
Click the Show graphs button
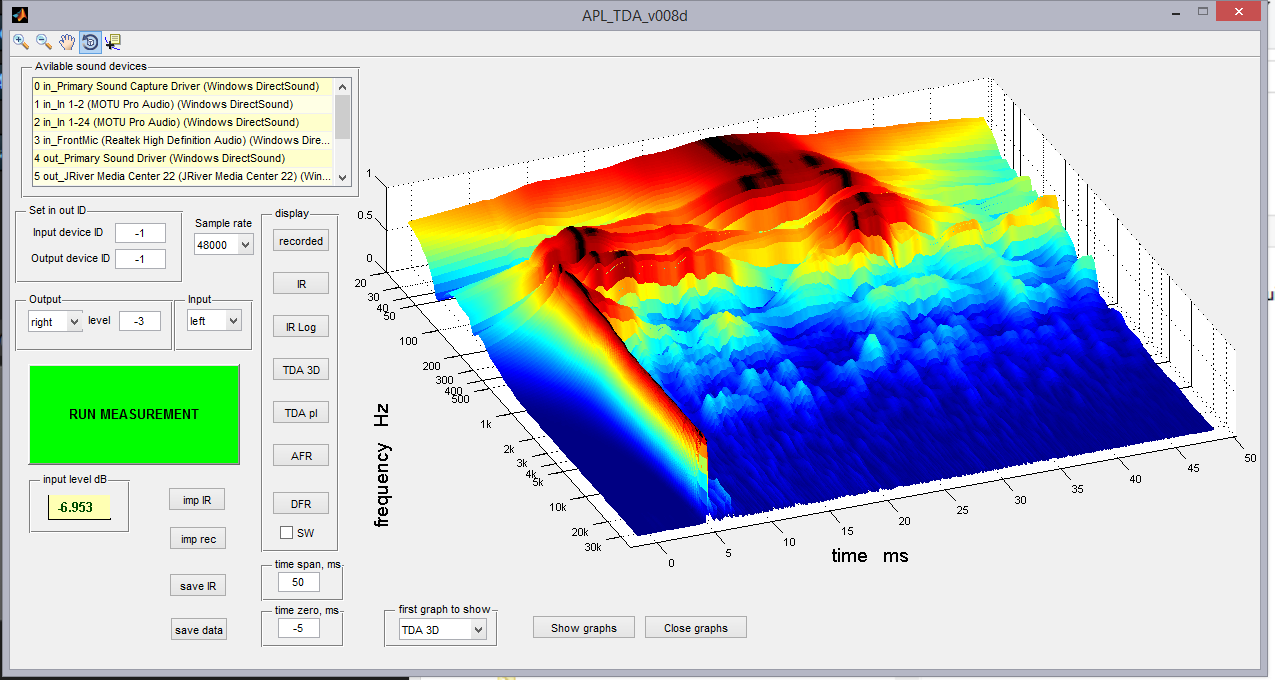pos(584,628)
